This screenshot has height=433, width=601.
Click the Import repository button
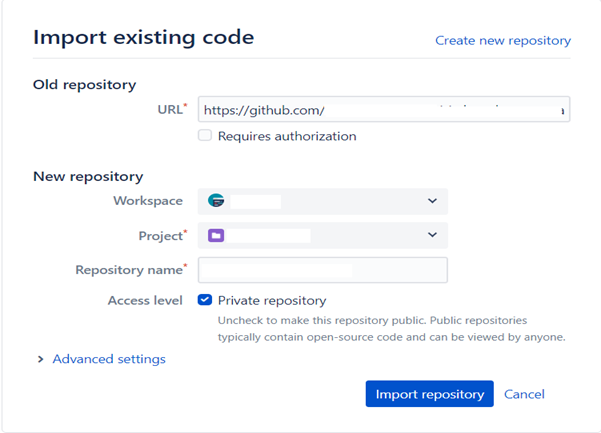pyautogui.click(x=429, y=394)
